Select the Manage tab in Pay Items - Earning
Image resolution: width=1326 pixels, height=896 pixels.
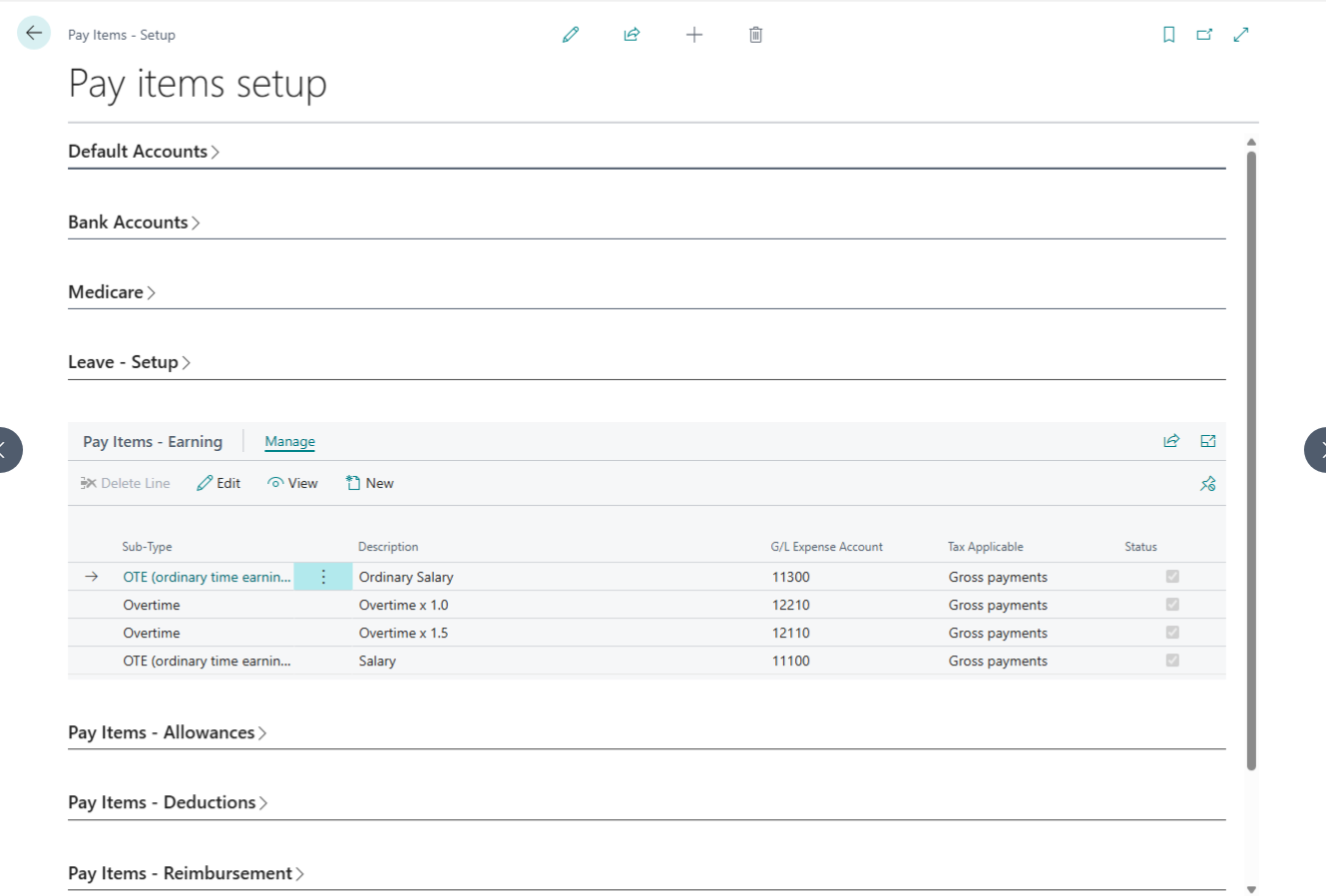[x=289, y=441]
